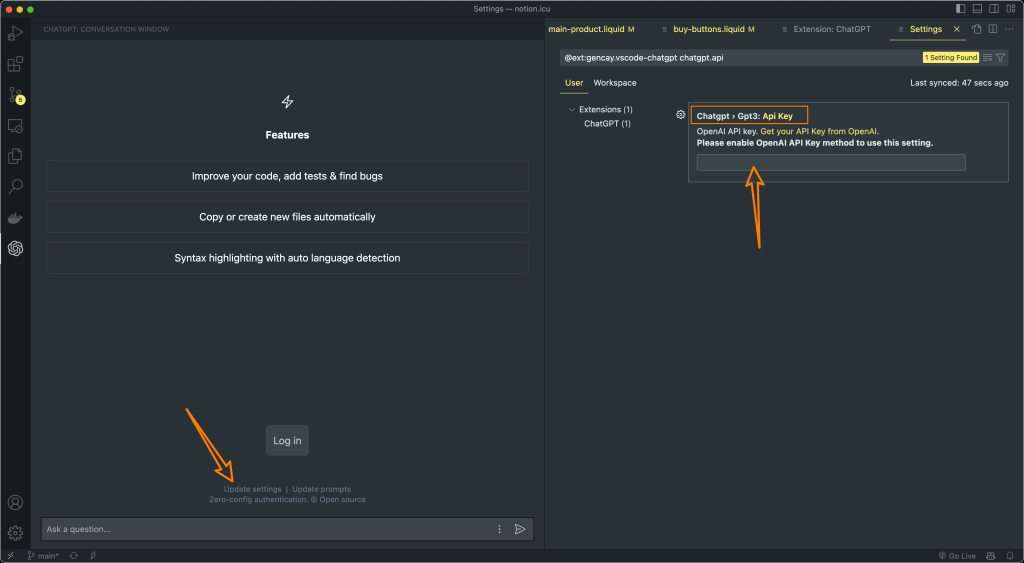Open the Search view magnifier icon
1024x563 pixels.
tap(15, 187)
